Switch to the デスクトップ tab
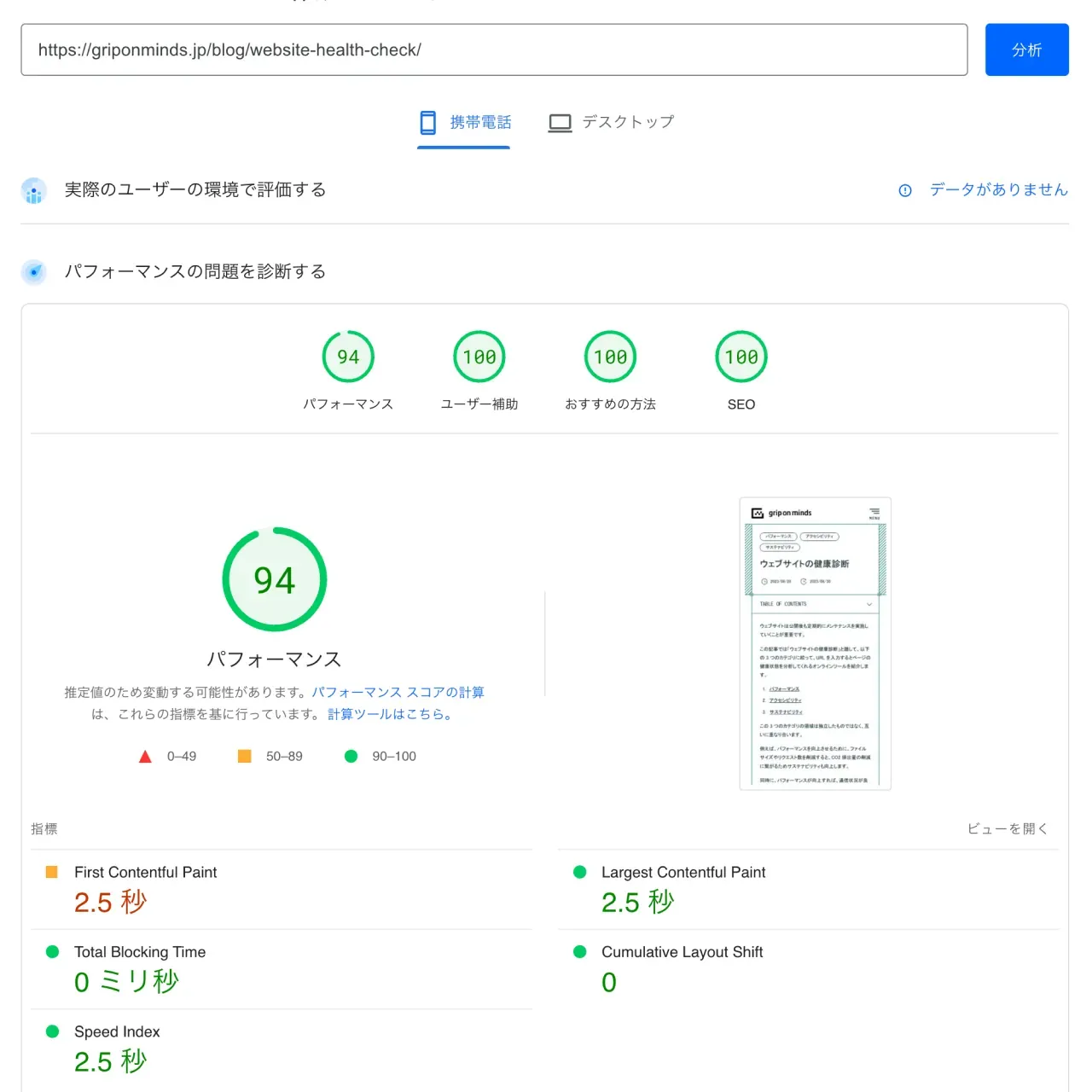The height and width of the screenshot is (1092, 1092). 610,122
